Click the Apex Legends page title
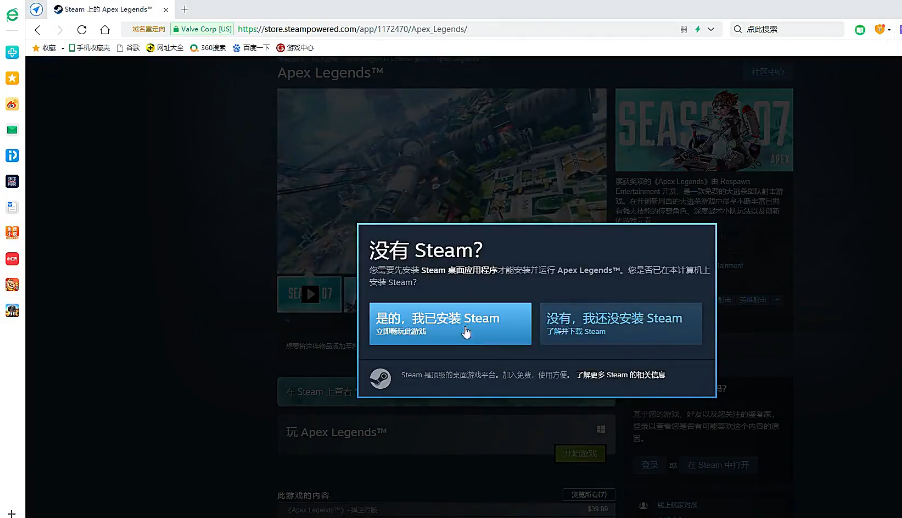 [330, 73]
